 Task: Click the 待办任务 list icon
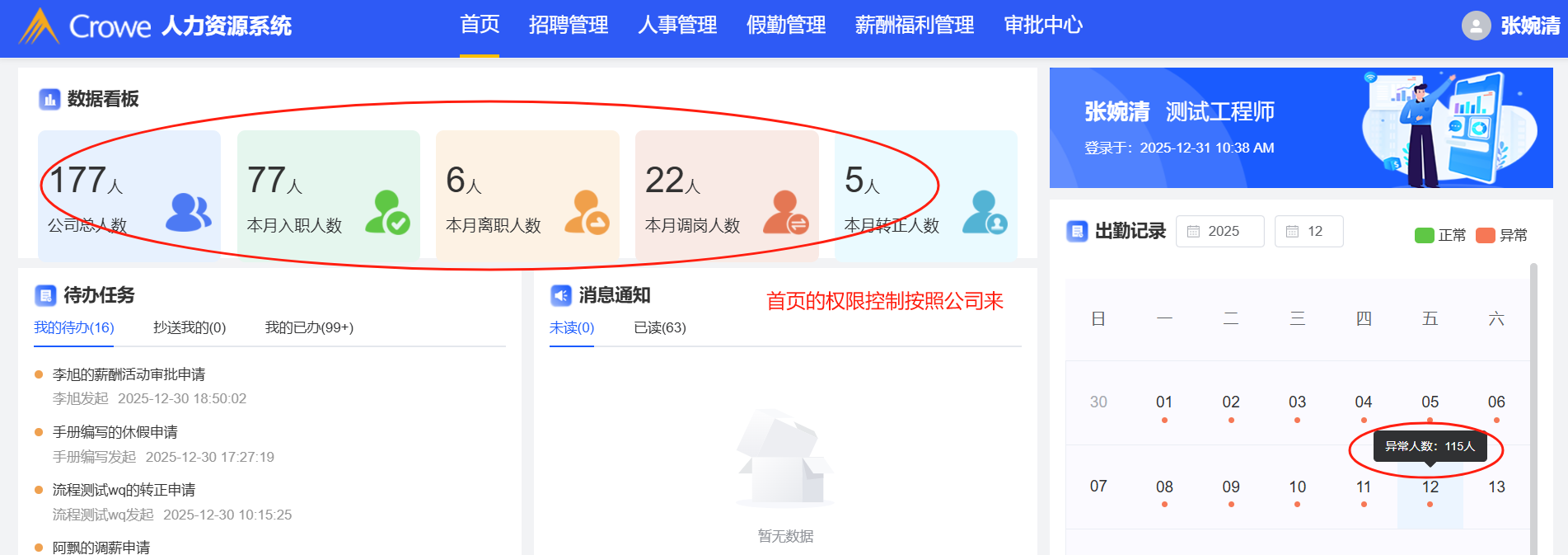click(x=45, y=295)
